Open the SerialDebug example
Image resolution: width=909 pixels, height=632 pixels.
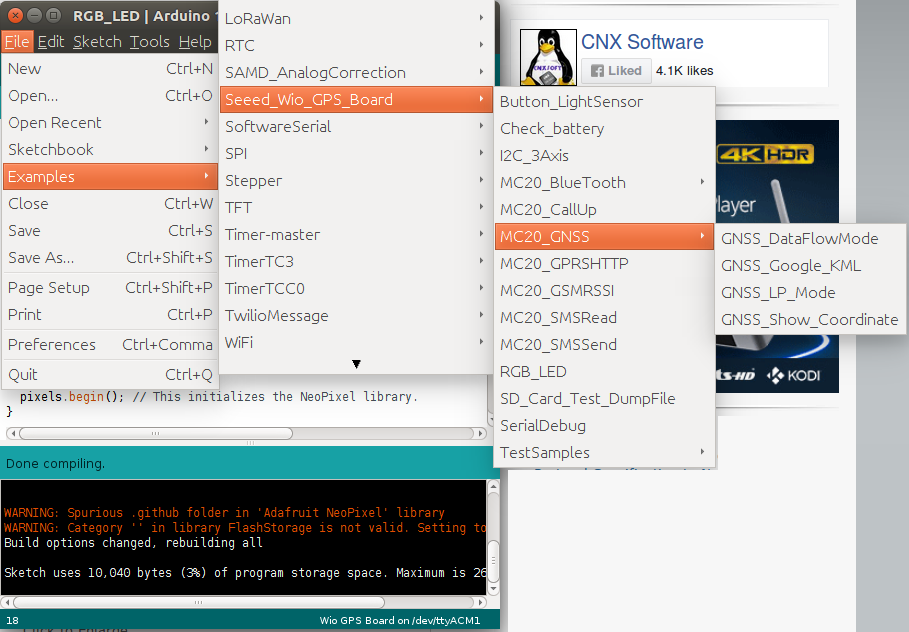coord(604,426)
